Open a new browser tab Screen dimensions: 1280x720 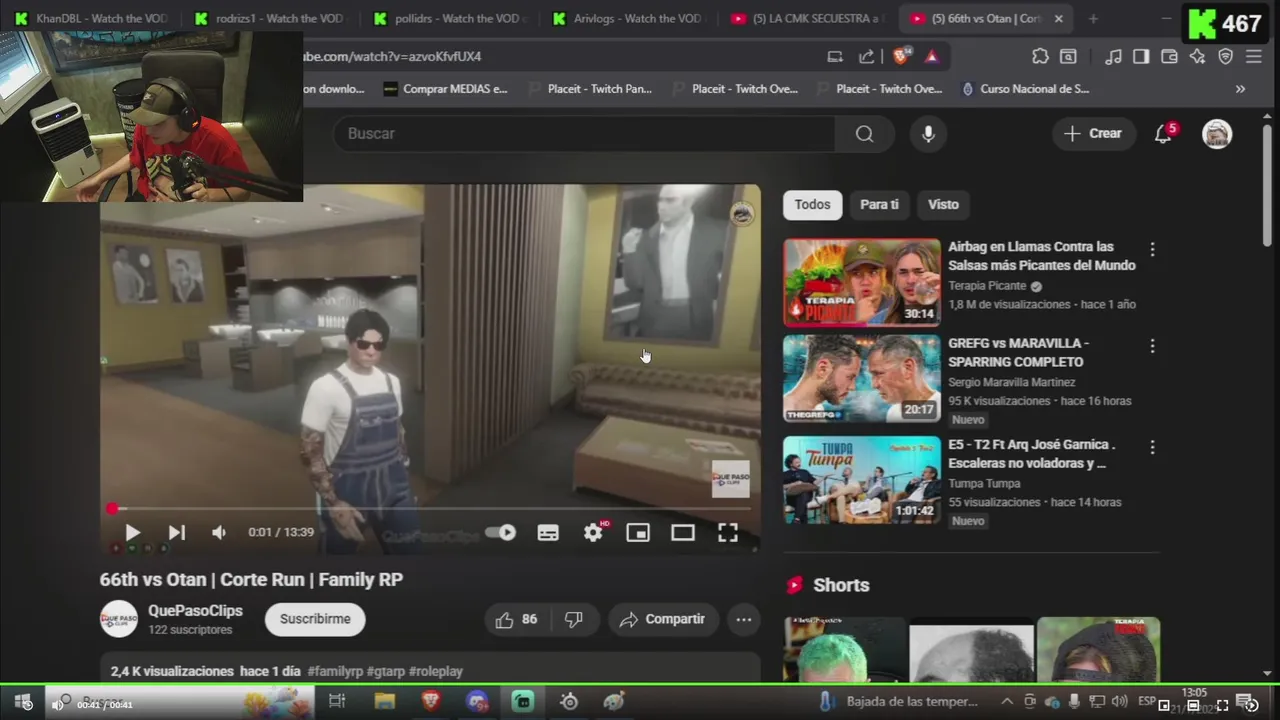[x=1093, y=18]
